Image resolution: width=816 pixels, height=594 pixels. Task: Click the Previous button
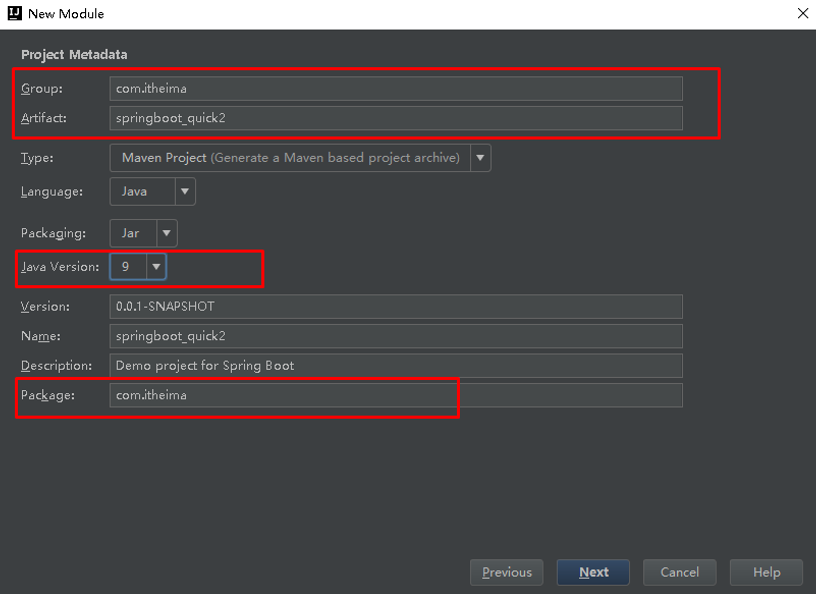(506, 572)
